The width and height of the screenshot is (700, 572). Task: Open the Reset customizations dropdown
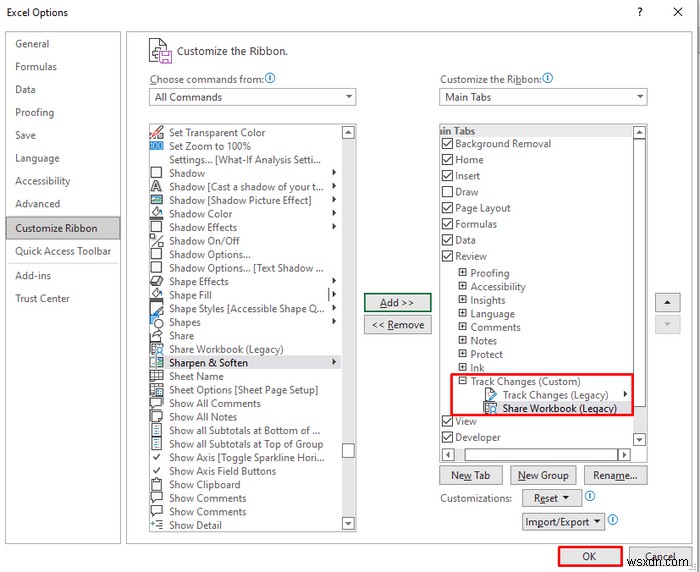point(552,498)
